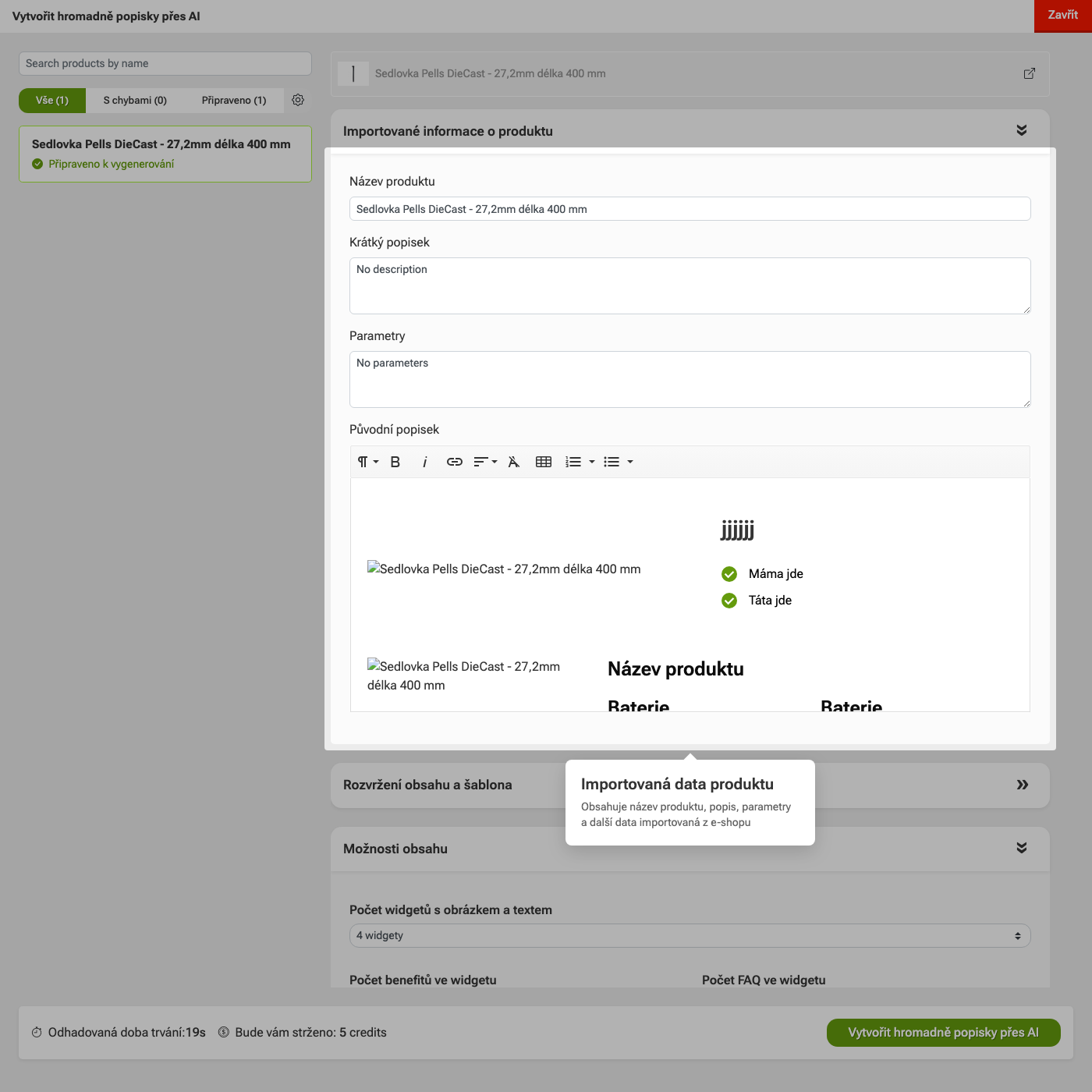Click Máma jde text in editor
Image resolution: width=1092 pixels, height=1092 pixels.
point(776,574)
